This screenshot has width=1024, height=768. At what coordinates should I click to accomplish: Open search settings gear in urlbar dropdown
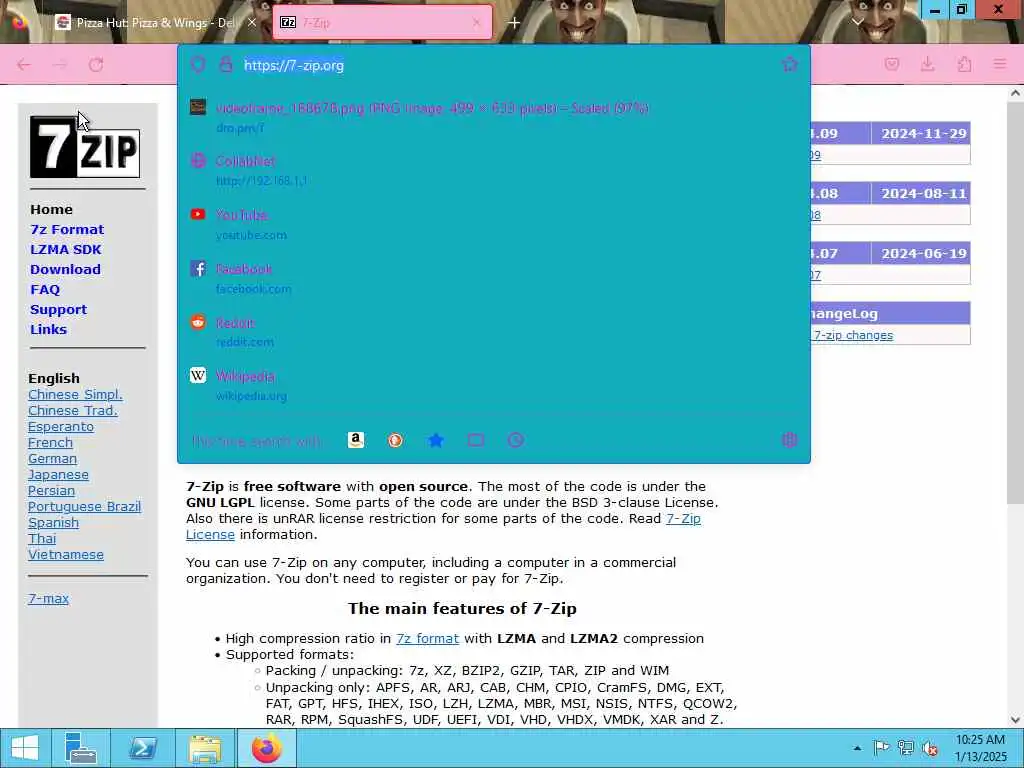click(x=790, y=440)
